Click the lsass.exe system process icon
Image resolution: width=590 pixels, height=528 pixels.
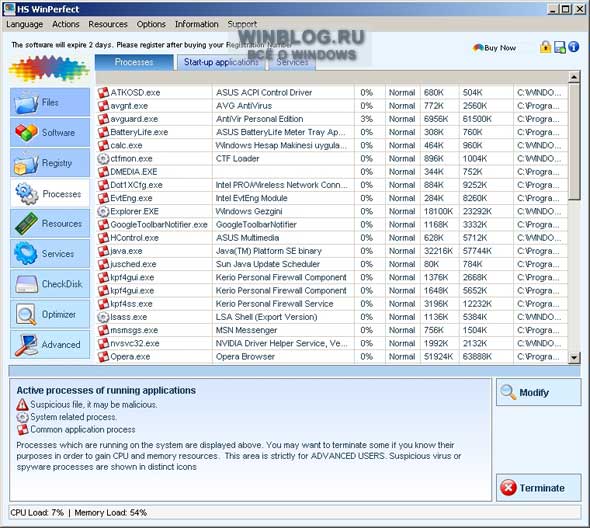click(103, 317)
